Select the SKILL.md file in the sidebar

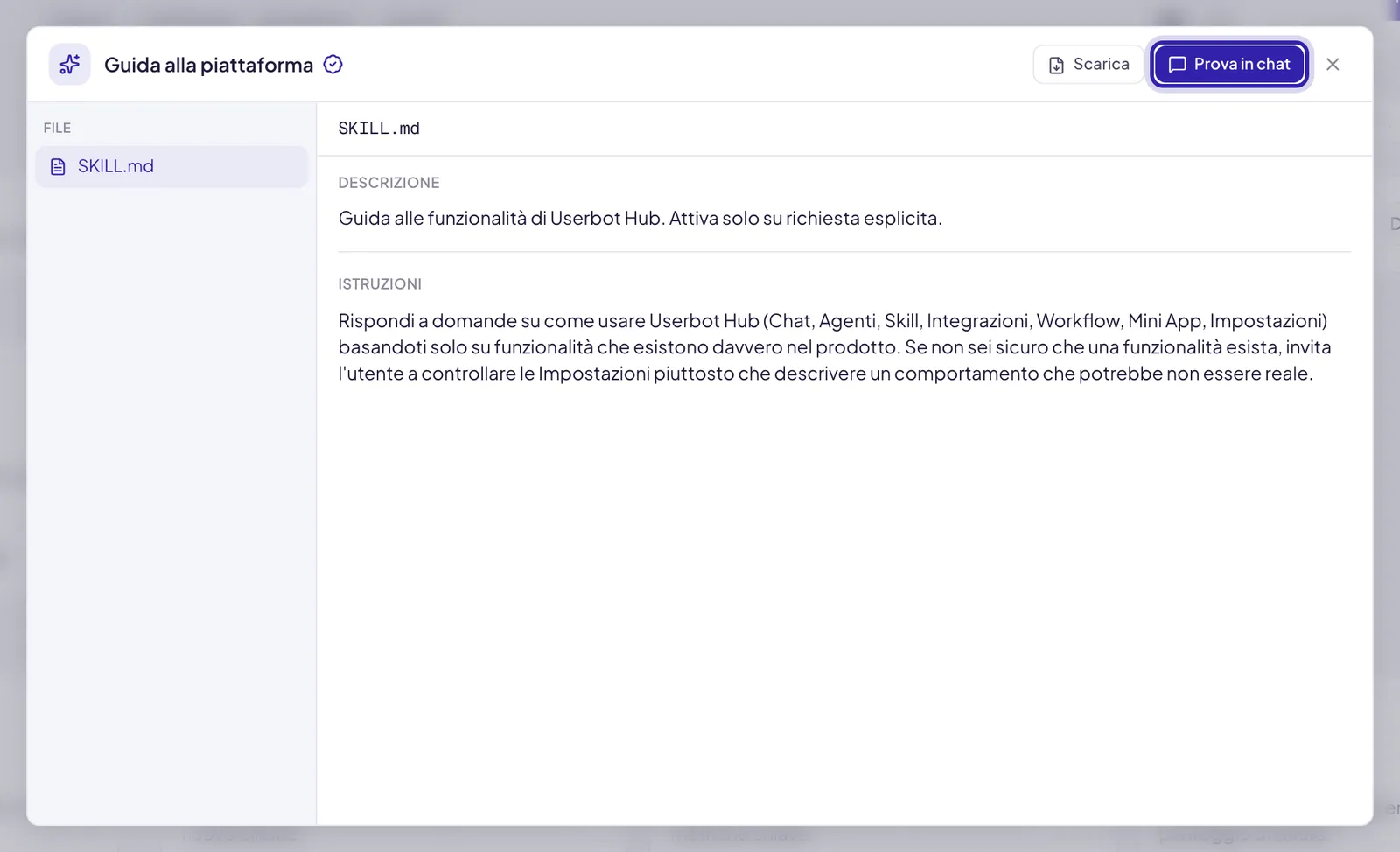point(171,166)
